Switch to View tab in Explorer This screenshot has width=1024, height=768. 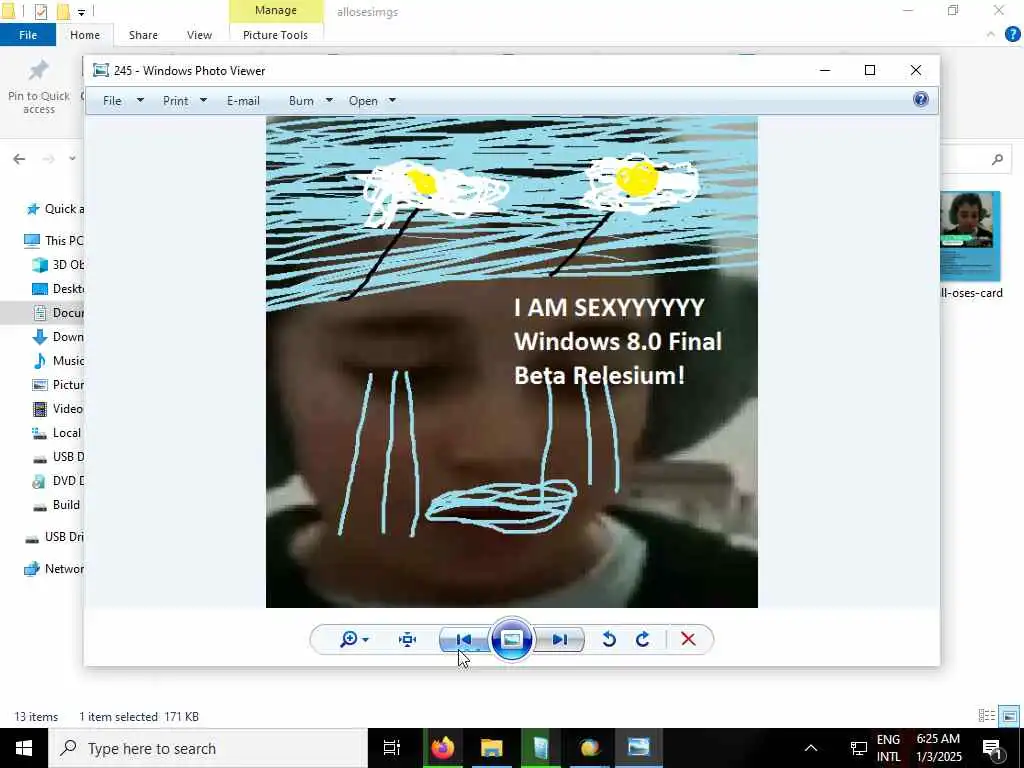(199, 35)
